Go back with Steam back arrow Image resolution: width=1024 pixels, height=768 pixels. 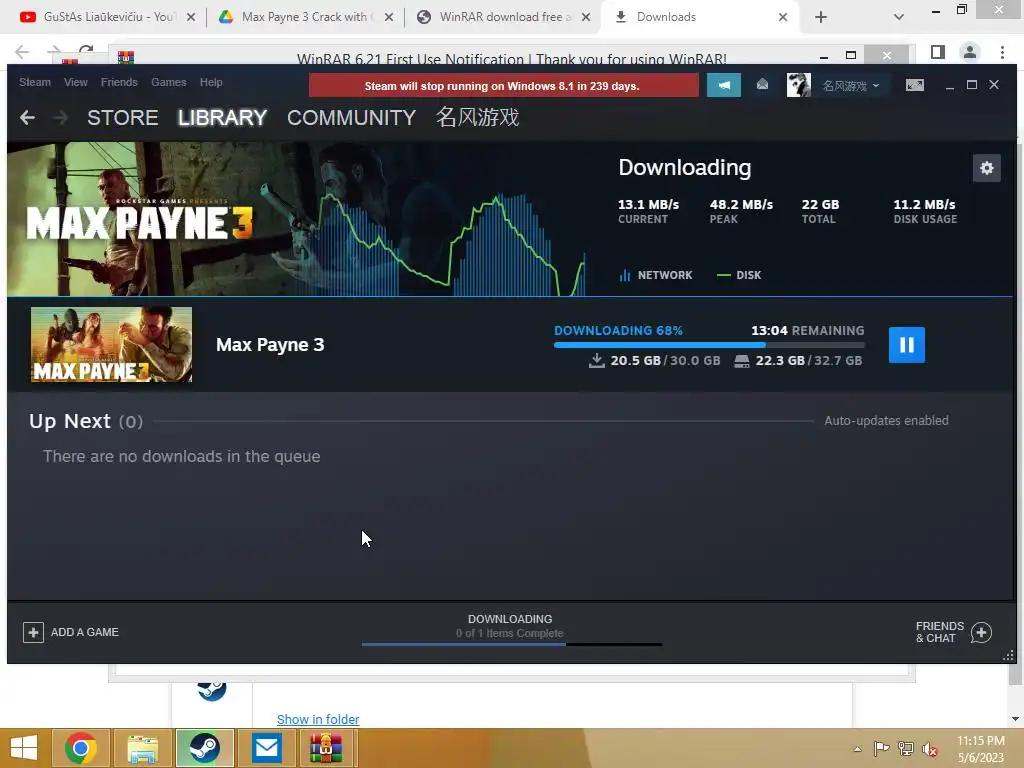27,118
